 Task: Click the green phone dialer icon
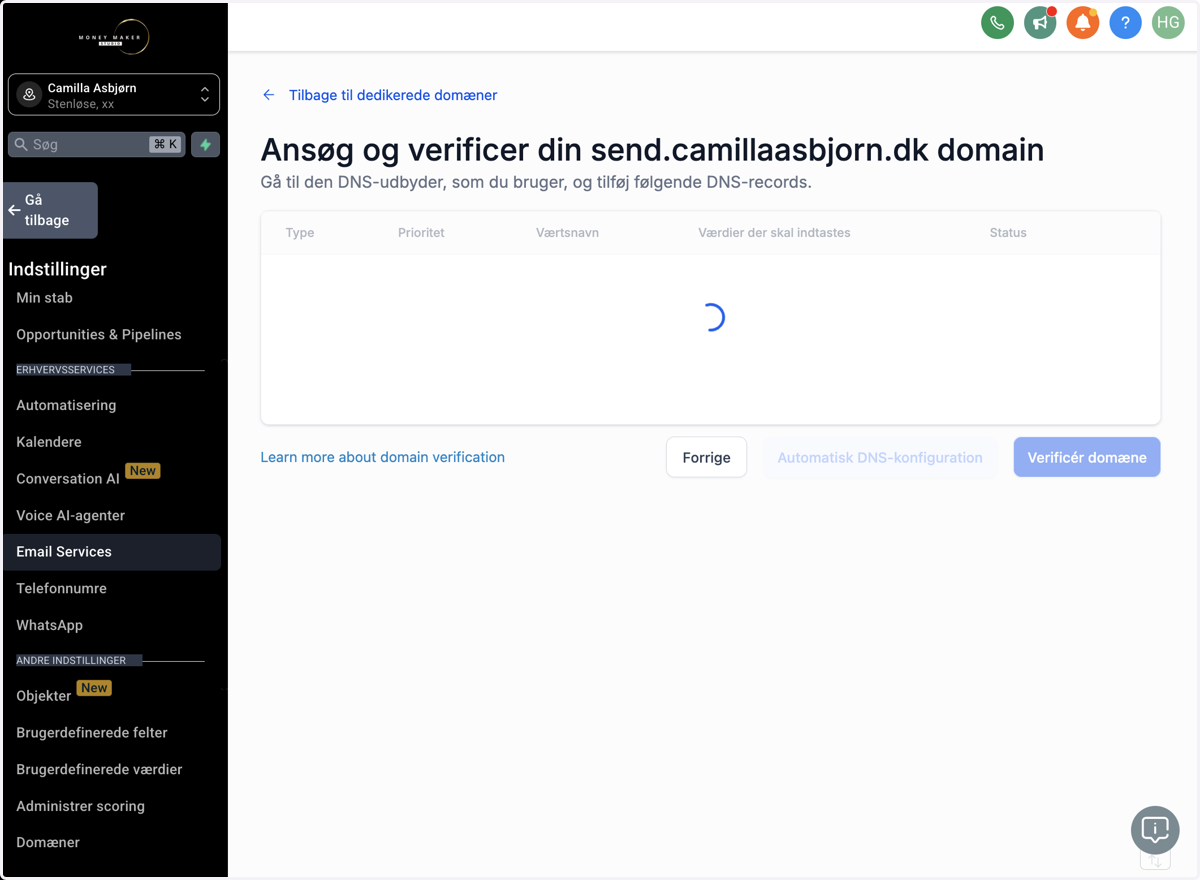coord(997,22)
